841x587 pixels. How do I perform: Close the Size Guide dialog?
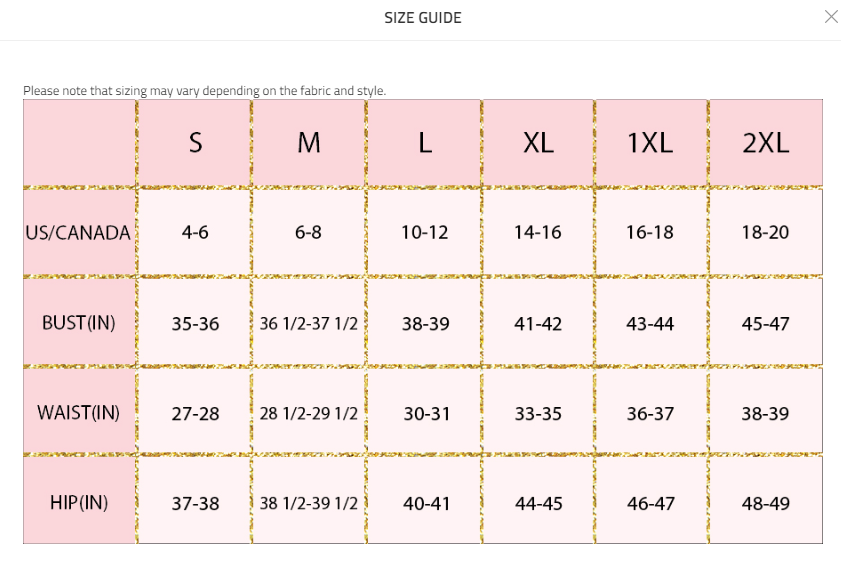point(830,17)
